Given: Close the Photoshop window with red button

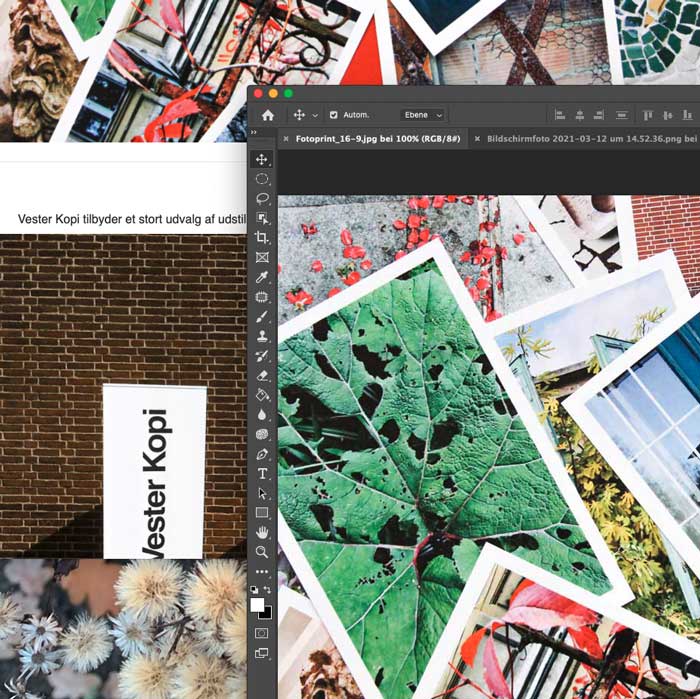Looking at the screenshot, I should (258, 93).
